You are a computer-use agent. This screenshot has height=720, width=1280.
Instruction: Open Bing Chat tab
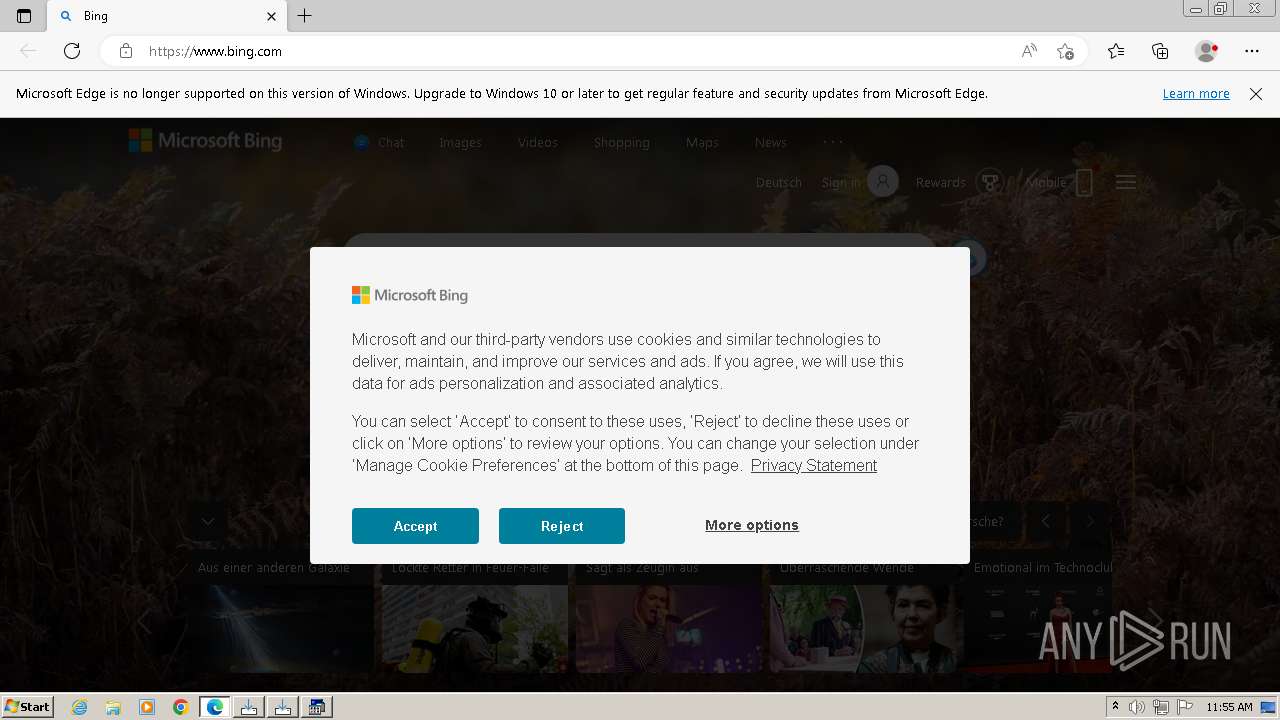tap(379, 142)
